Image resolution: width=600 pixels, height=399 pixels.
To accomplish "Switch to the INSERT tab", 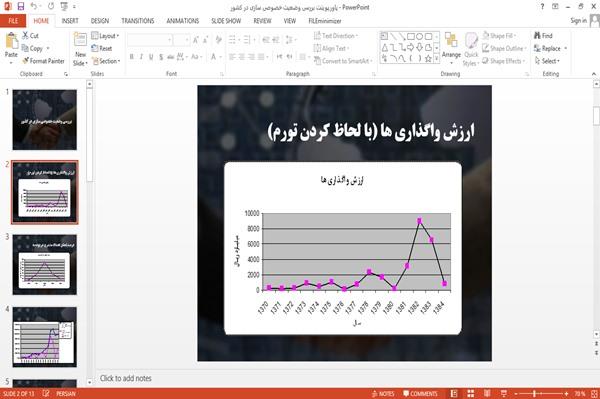I will [x=70, y=21].
